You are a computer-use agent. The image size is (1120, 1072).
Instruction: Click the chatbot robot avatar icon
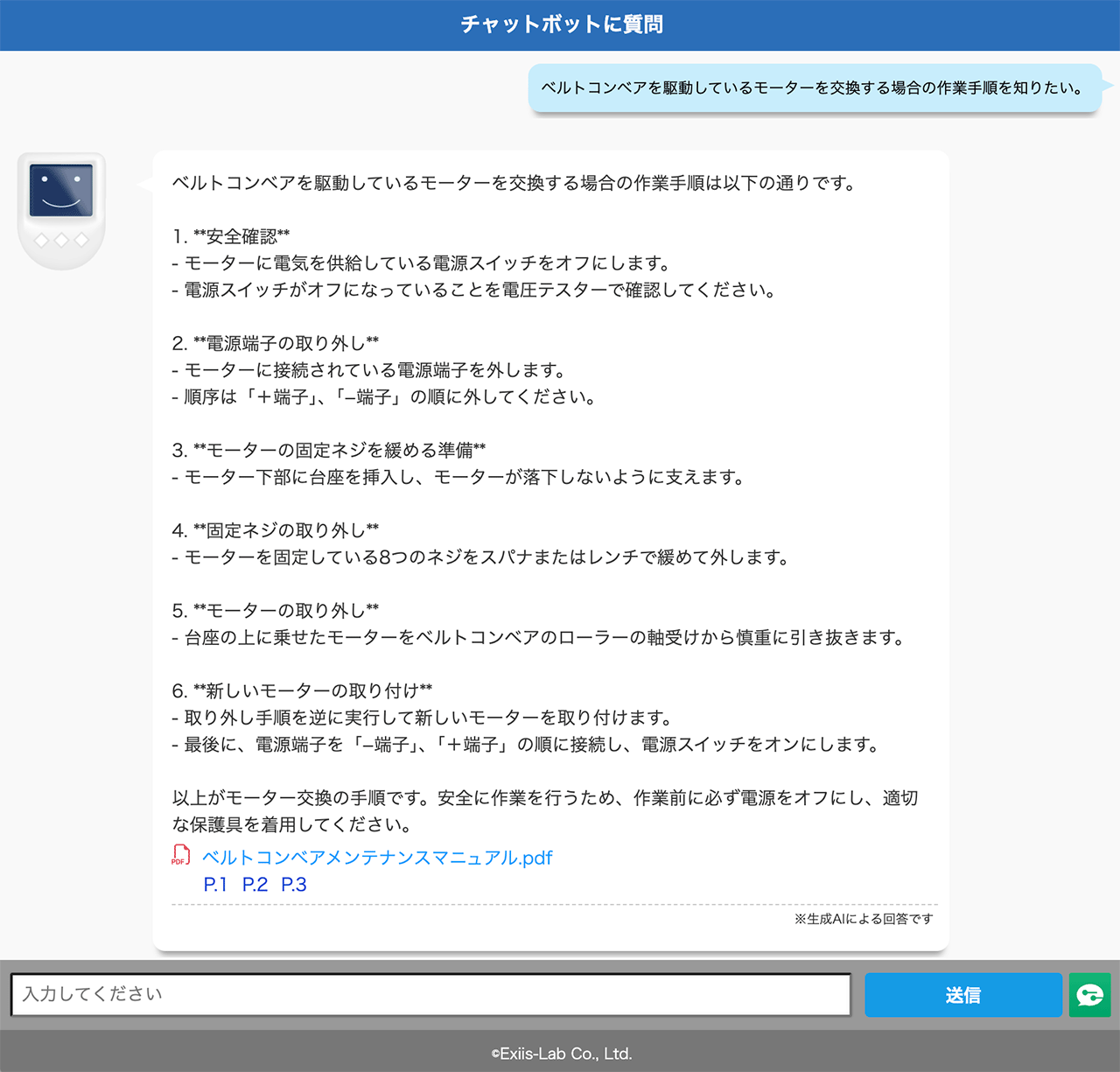coord(61,210)
